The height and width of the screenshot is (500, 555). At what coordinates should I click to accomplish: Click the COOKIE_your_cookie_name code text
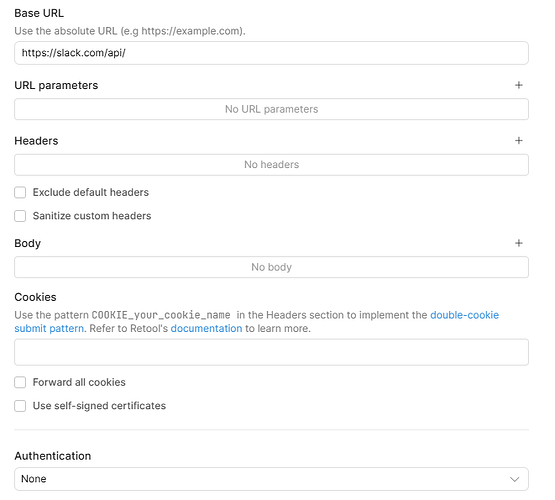point(161,315)
